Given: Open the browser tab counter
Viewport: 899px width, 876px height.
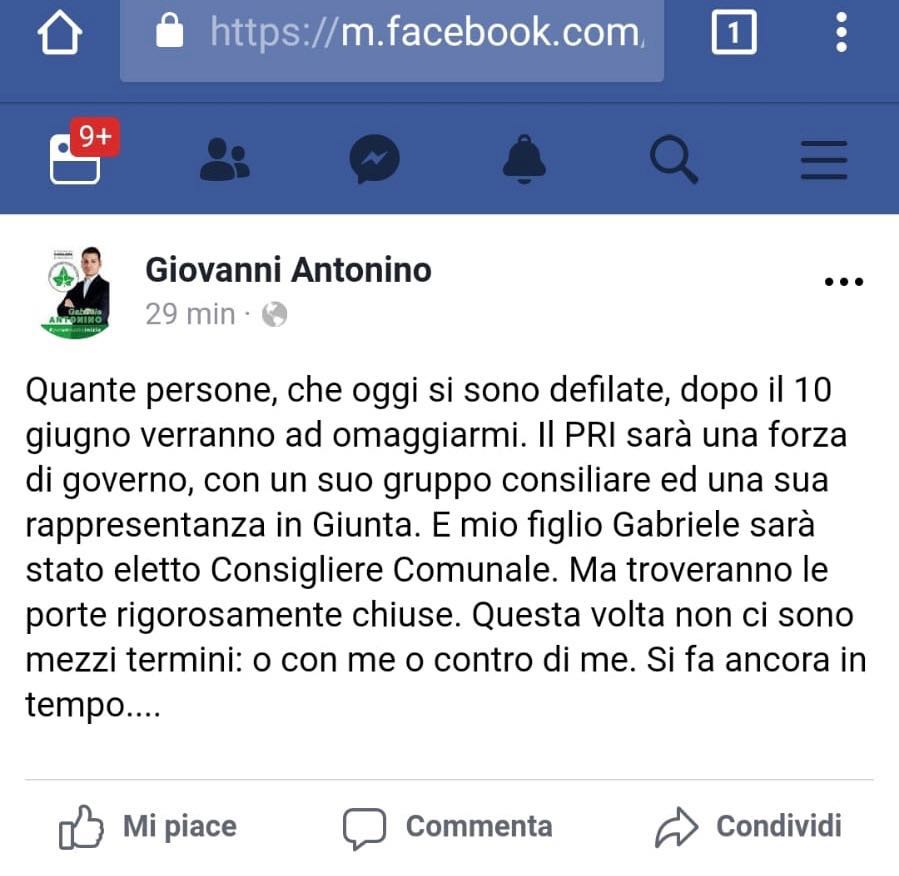Looking at the screenshot, I should [734, 32].
